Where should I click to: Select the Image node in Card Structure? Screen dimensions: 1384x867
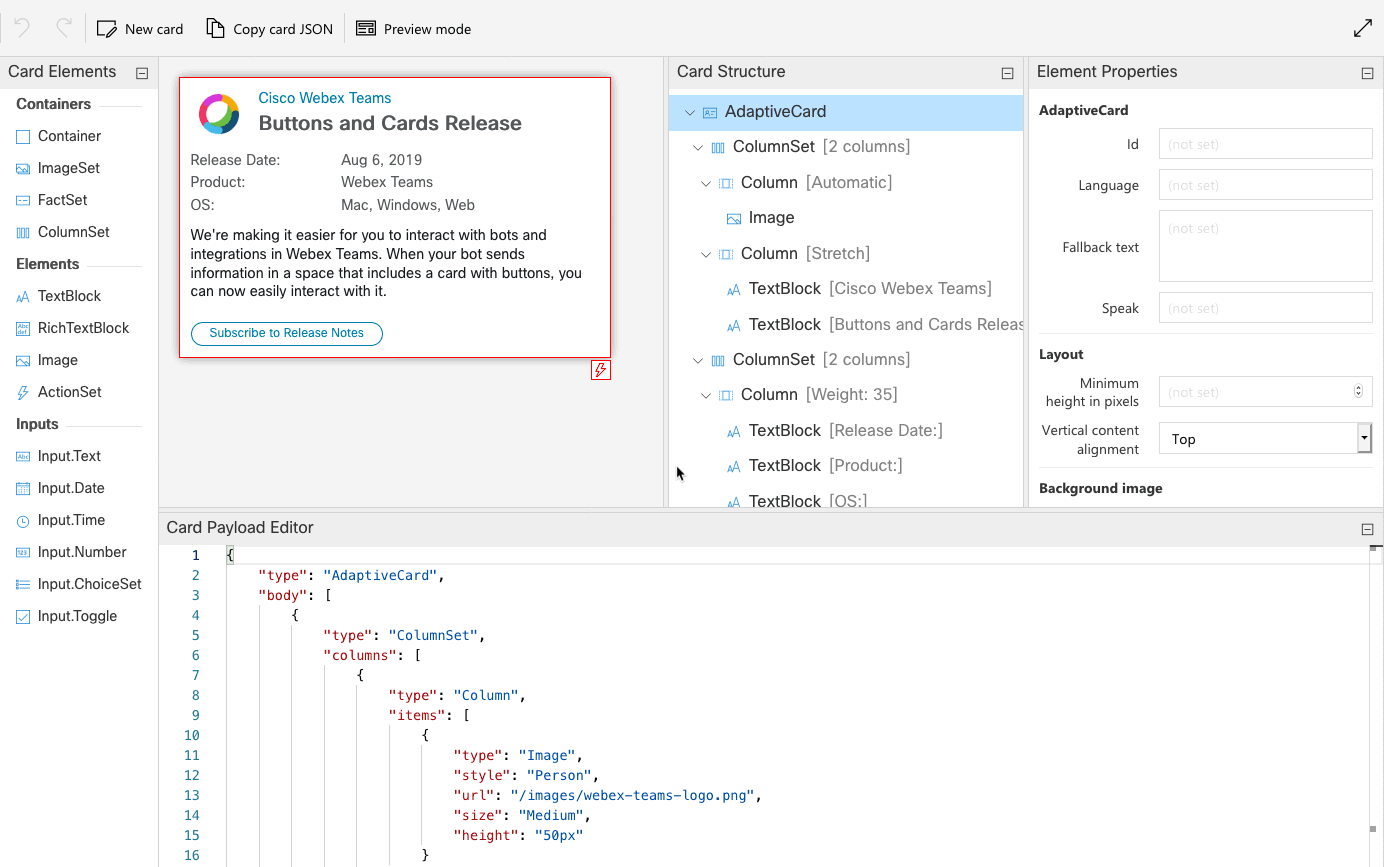846,218
